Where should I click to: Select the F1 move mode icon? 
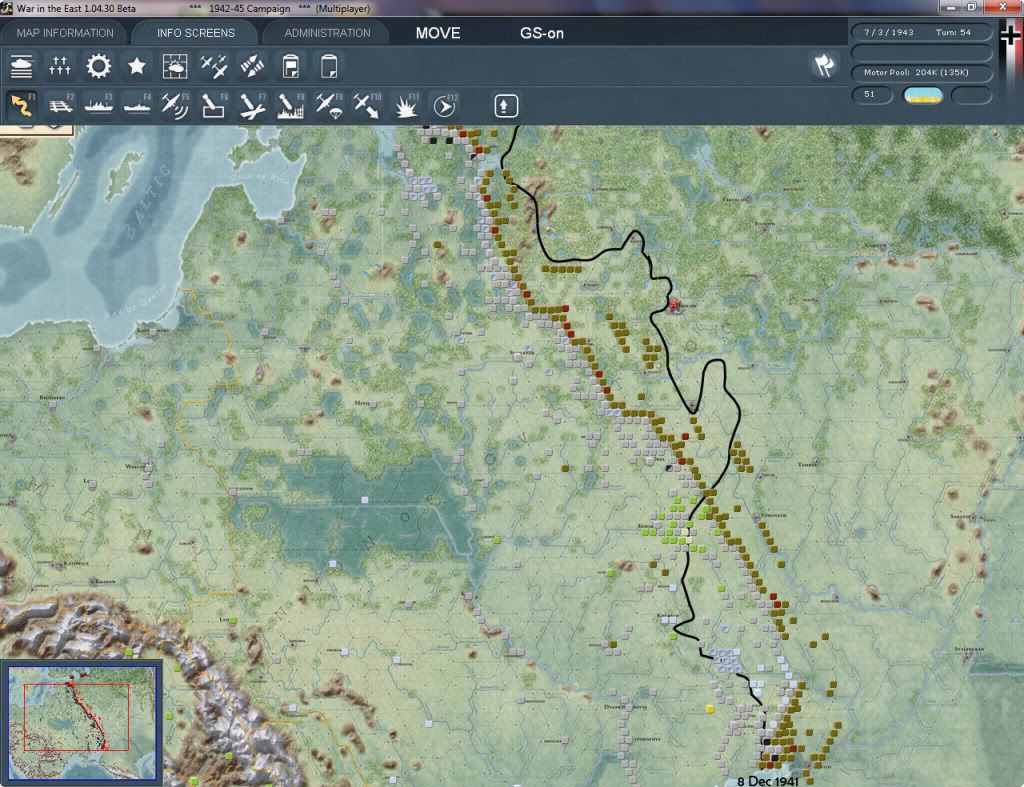tap(22, 105)
